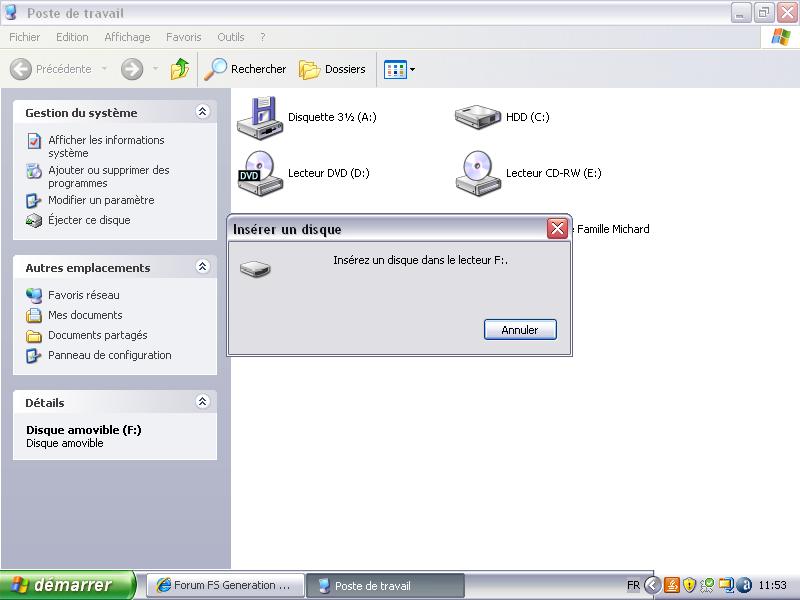Click the 11:53 system clock
800x600 pixels.
point(772,585)
